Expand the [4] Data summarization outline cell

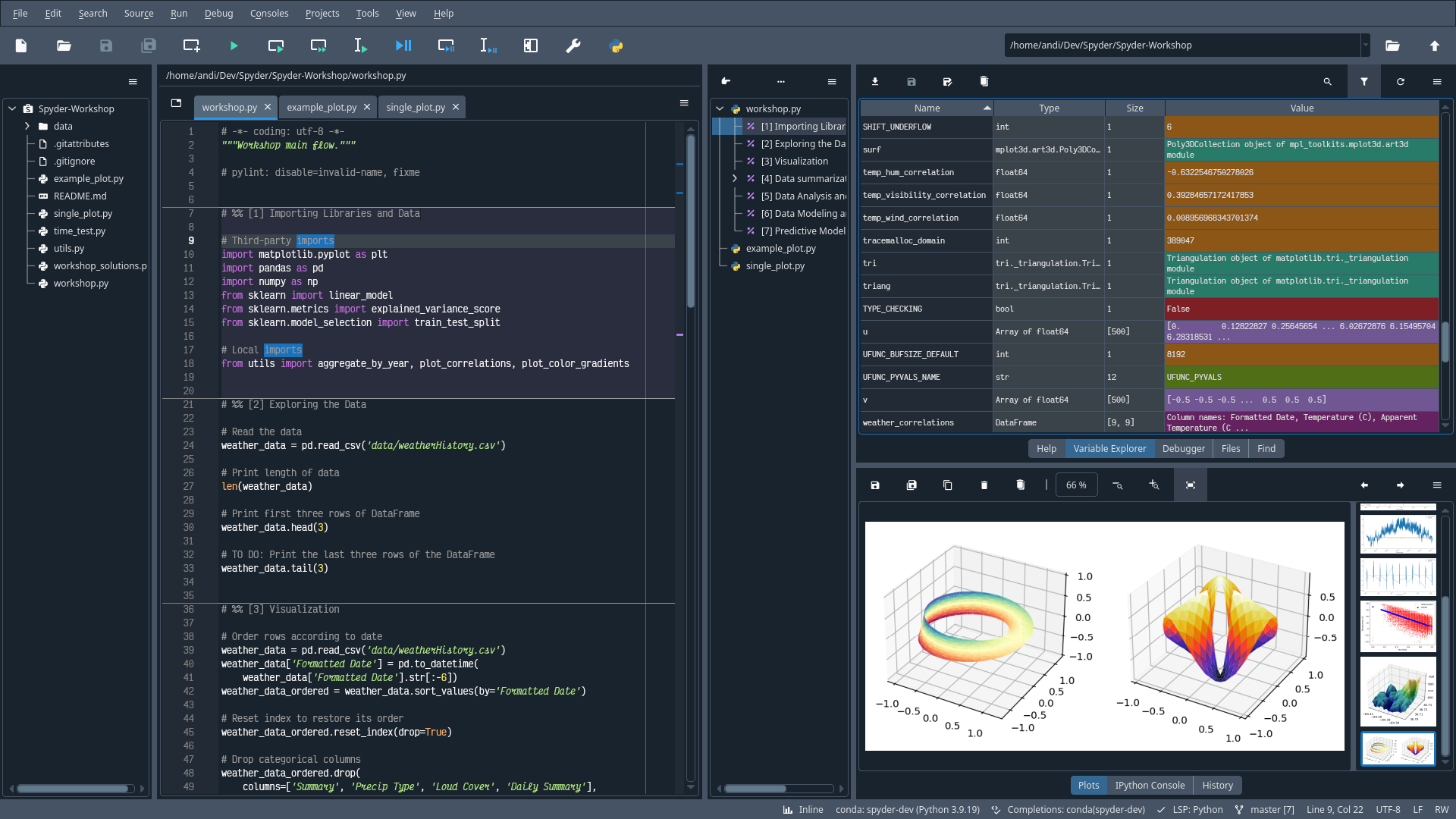pyautogui.click(x=734, y=179)
